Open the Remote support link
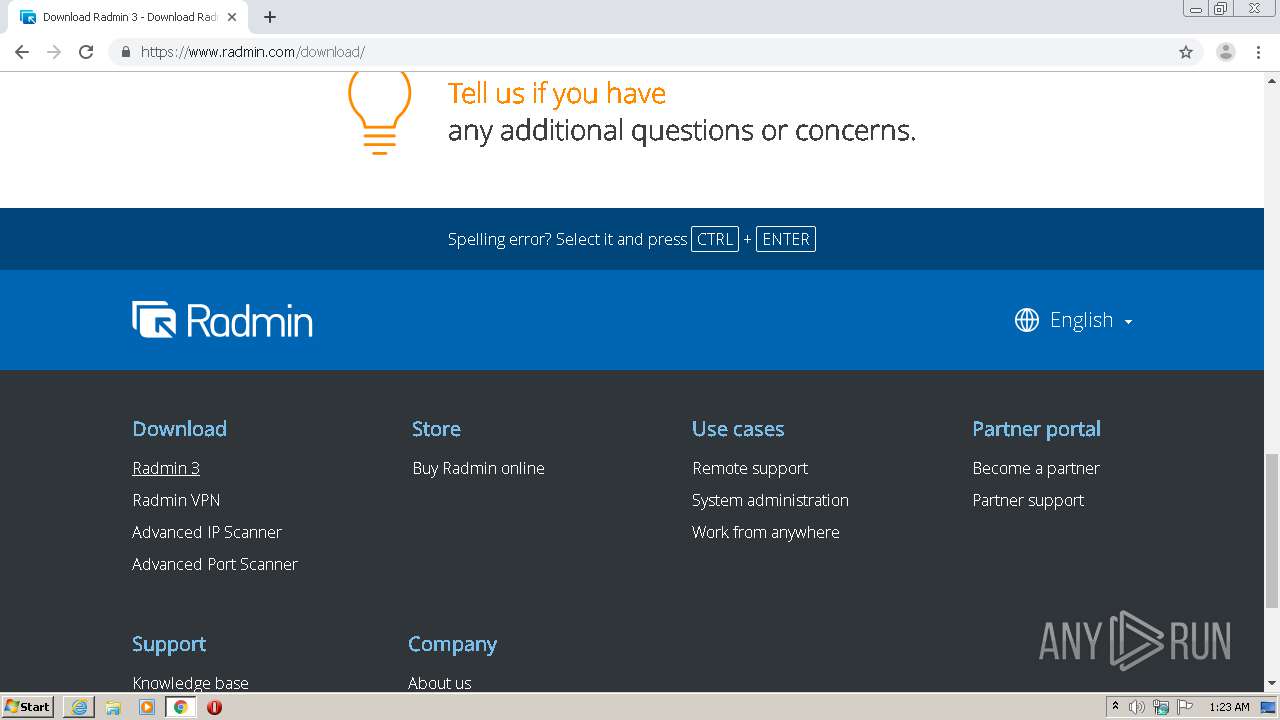This screenshot has height=720, width=1280. click(750, 468)
